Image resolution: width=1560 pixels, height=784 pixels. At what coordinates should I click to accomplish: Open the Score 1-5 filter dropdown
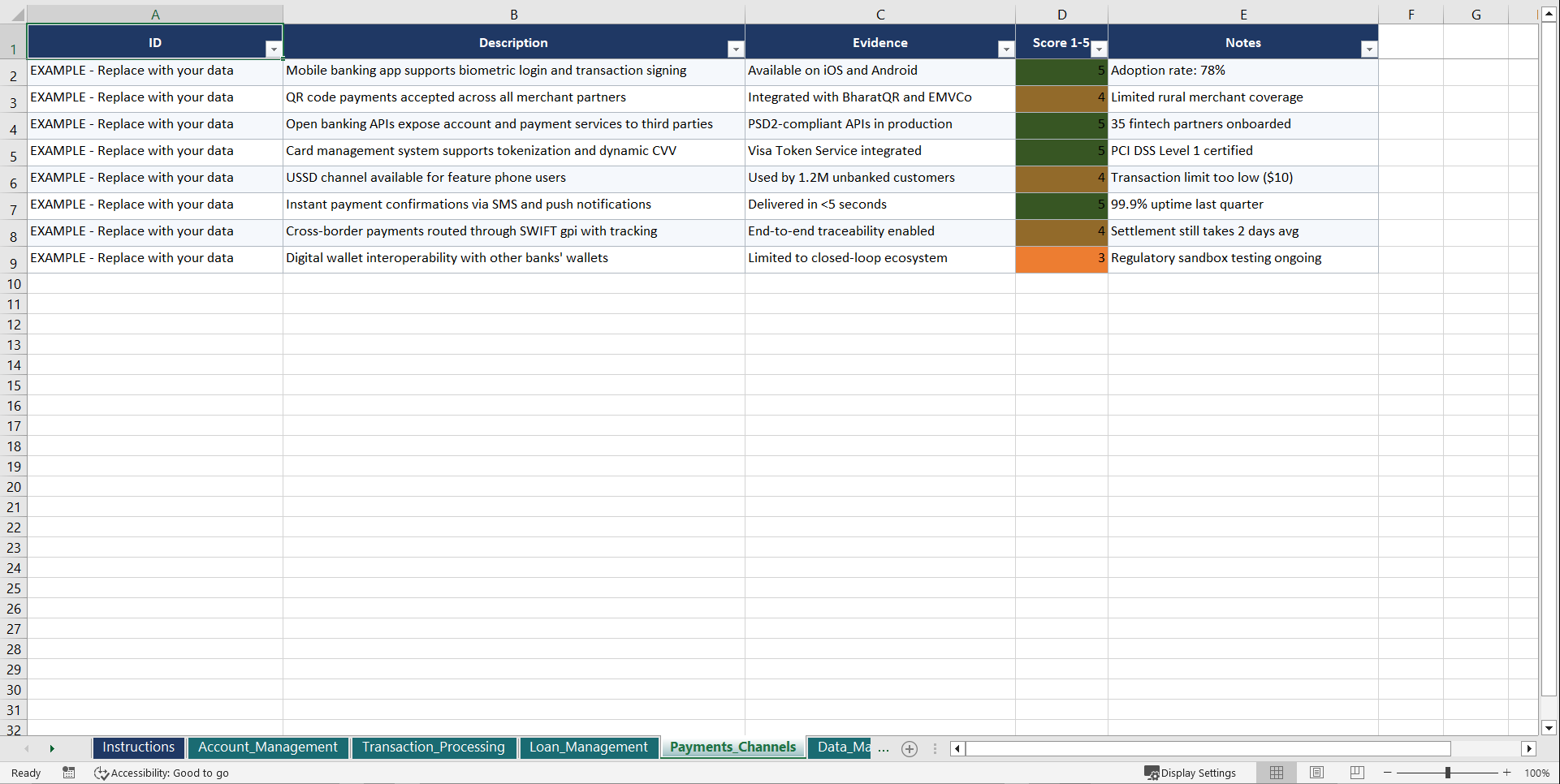[x=1099, y=50]
